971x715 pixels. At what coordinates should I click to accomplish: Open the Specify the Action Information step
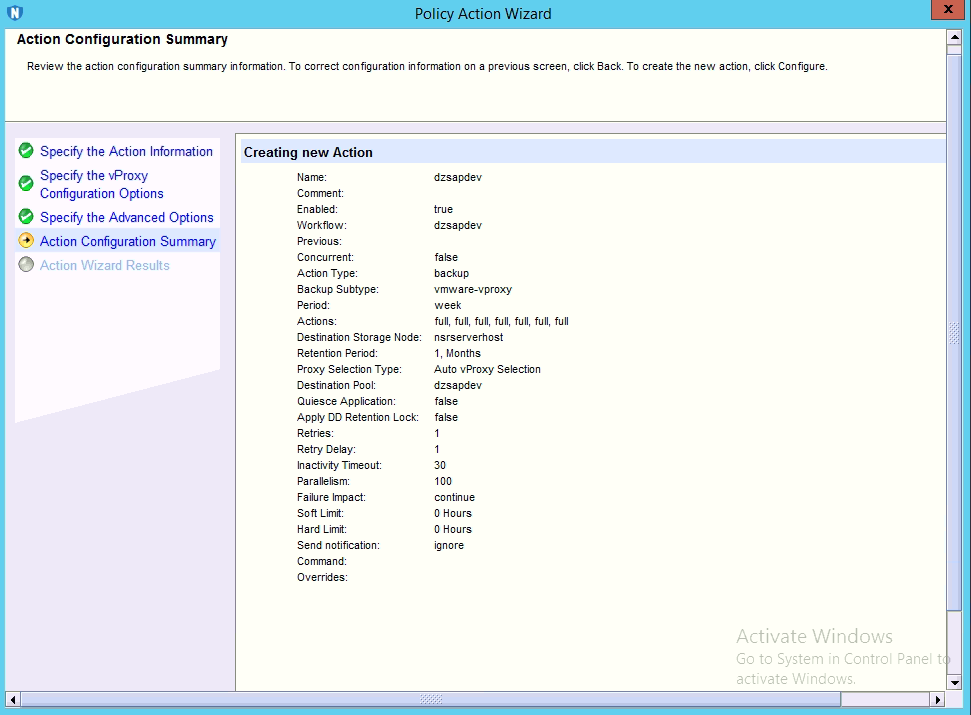(x=126, y=151)
